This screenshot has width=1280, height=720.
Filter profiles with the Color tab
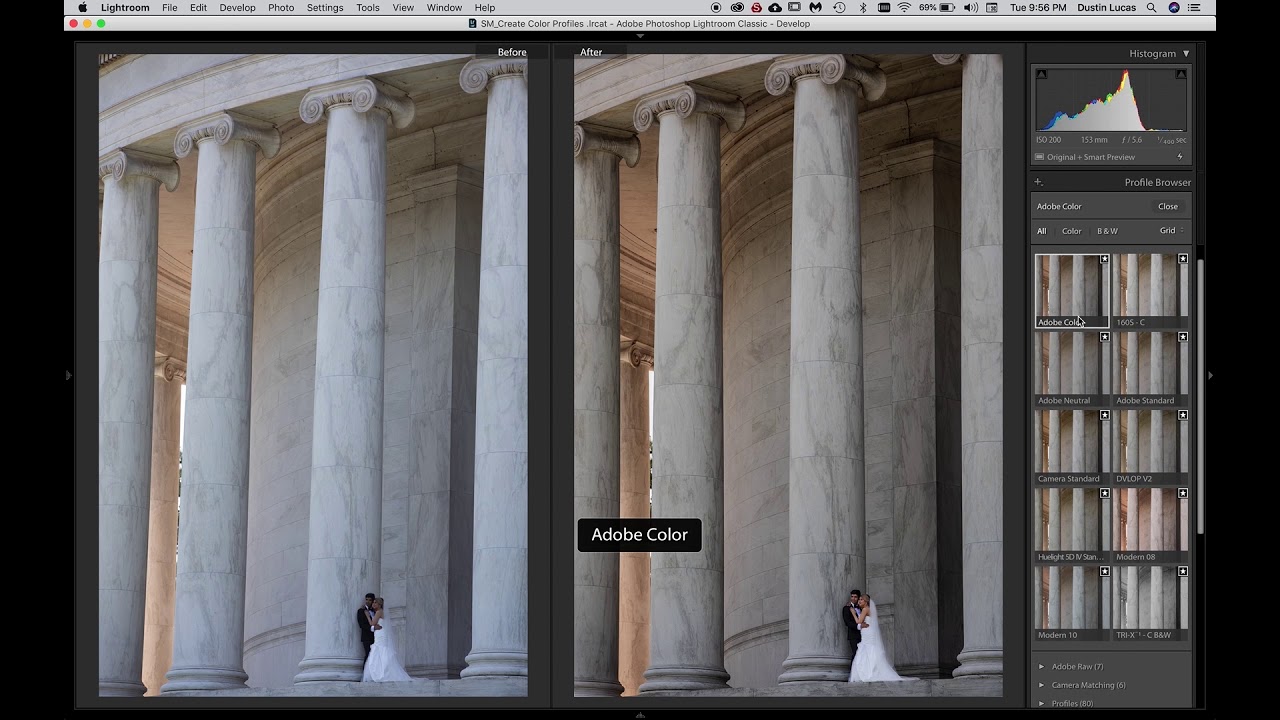point(1071,231)
